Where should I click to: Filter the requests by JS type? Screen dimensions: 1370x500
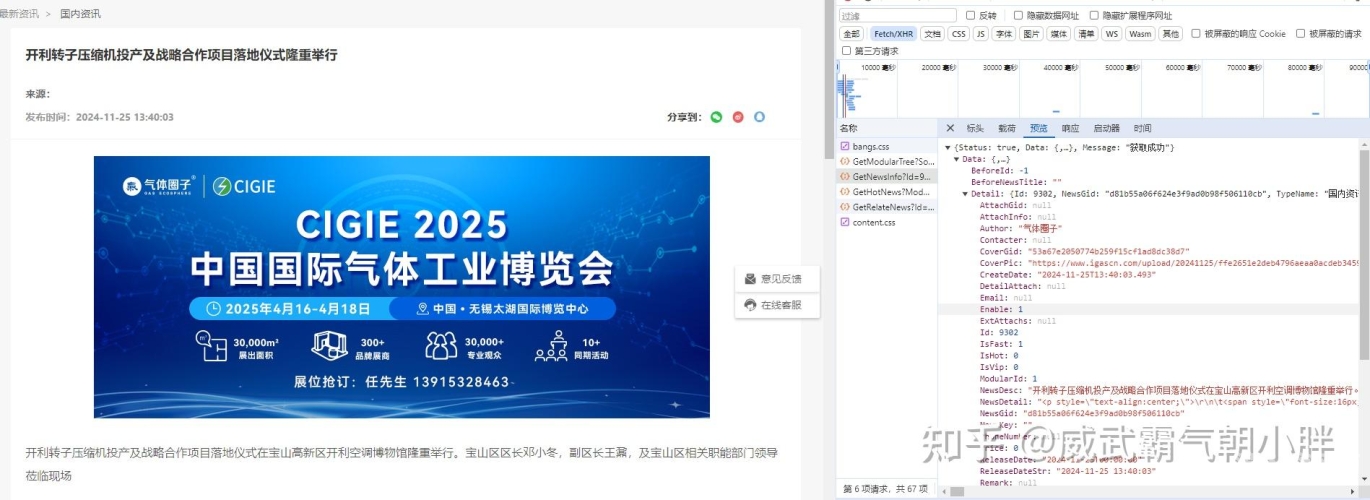pyautogui.click(x=981, y=33)
